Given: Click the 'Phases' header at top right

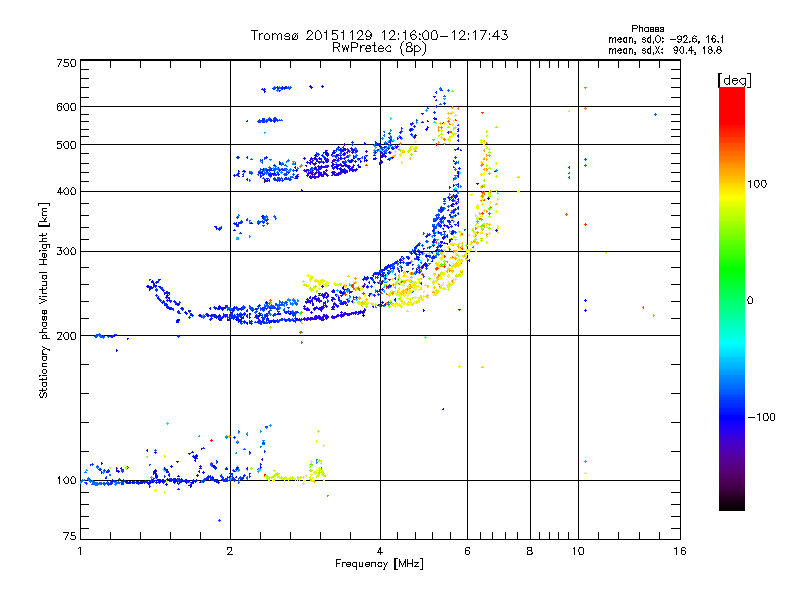Looking at the screenshot, I should pos(647,29).
